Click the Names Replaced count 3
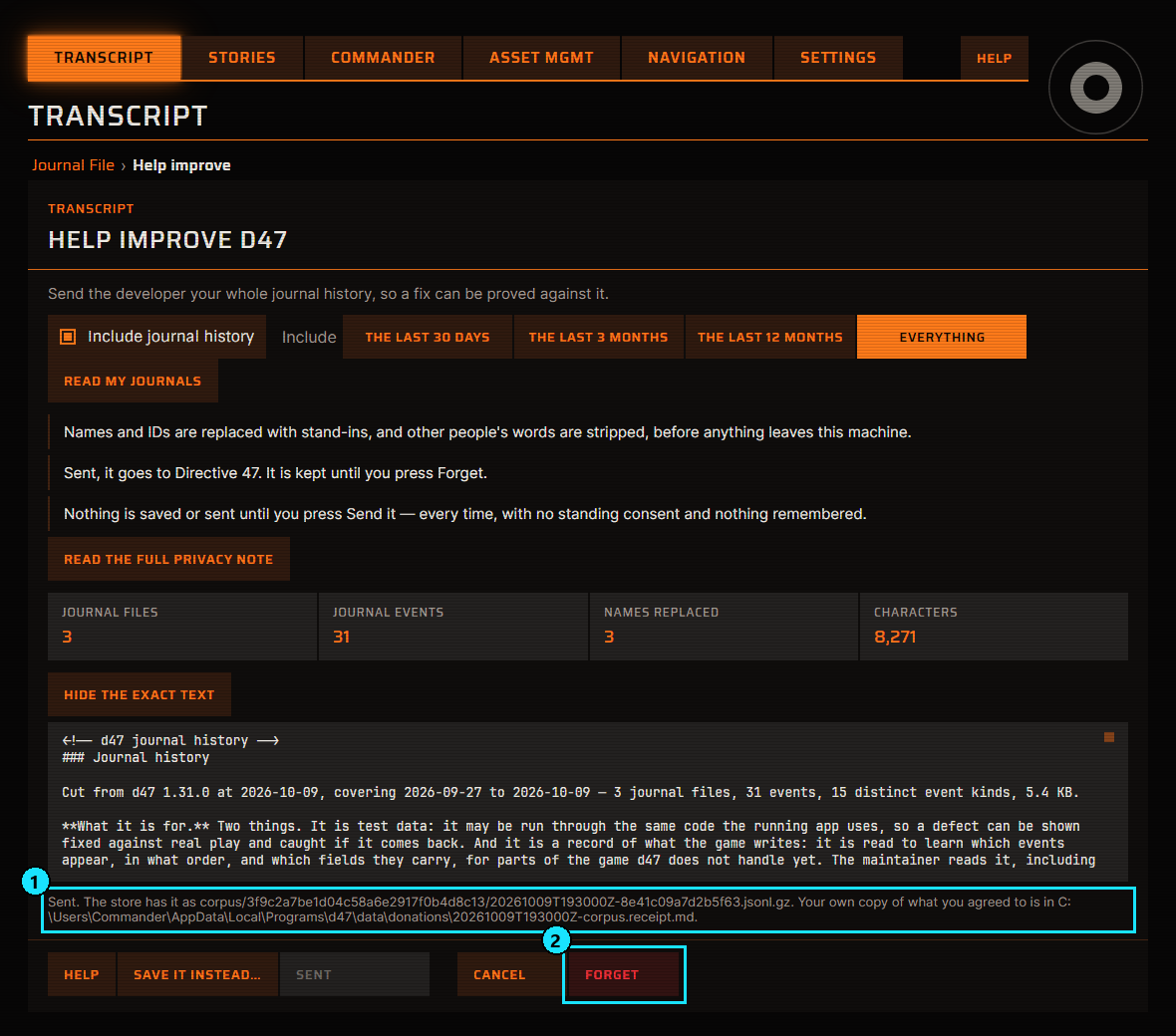The width and height of the screenshot is (1176, 1036). click(609, 638)
